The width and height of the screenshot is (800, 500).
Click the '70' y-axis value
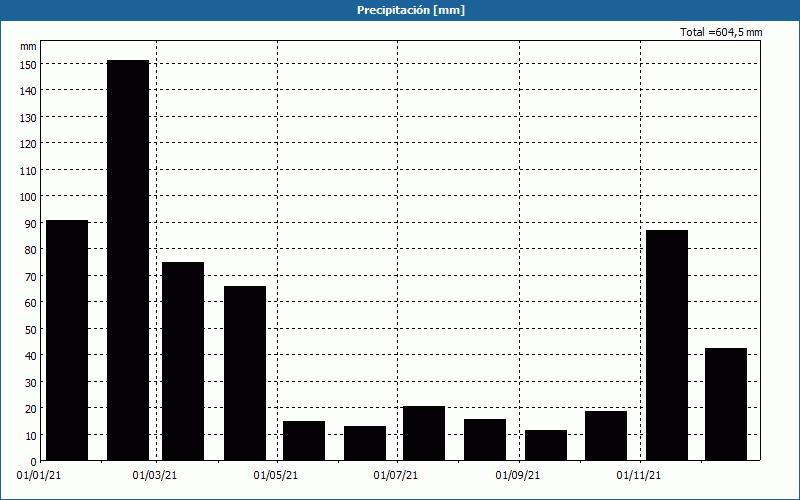(x=31, y=277)
